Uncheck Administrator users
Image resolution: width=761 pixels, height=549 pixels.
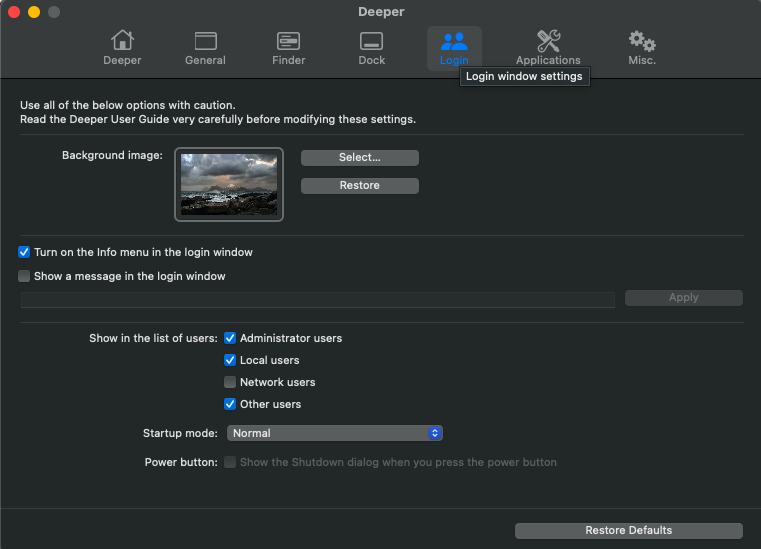click(x=230, y=338)
